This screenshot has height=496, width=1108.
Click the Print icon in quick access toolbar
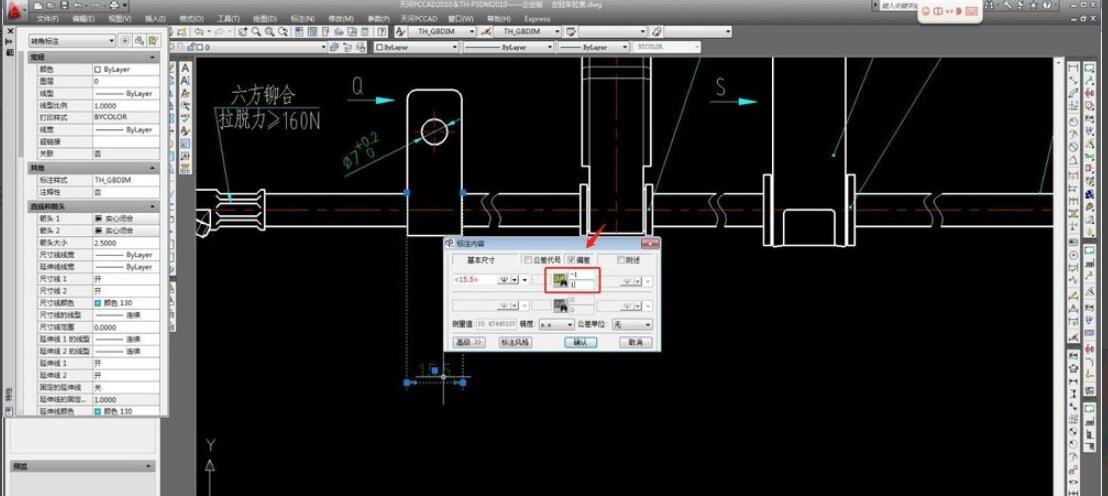pos(113,6)
